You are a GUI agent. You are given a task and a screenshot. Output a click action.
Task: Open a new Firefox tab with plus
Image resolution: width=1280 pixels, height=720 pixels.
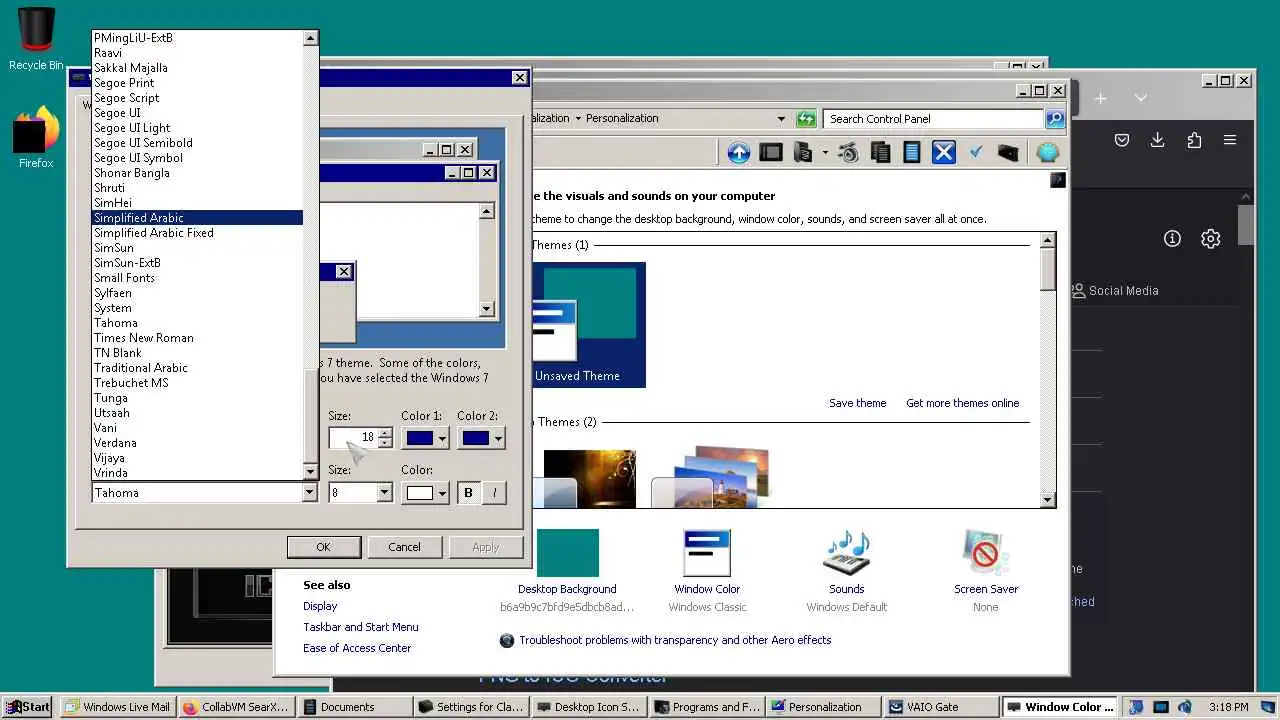(x=1101, y=98)
